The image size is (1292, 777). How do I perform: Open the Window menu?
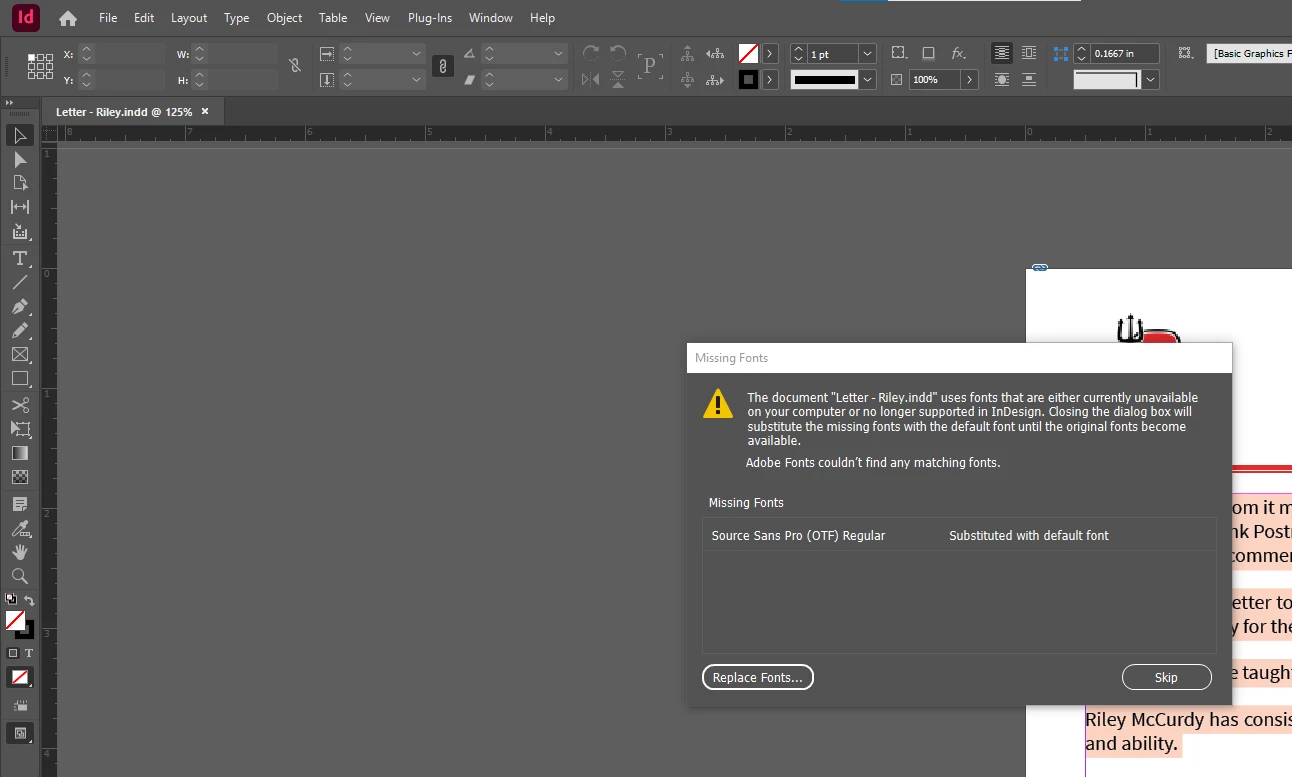(491, 18)
